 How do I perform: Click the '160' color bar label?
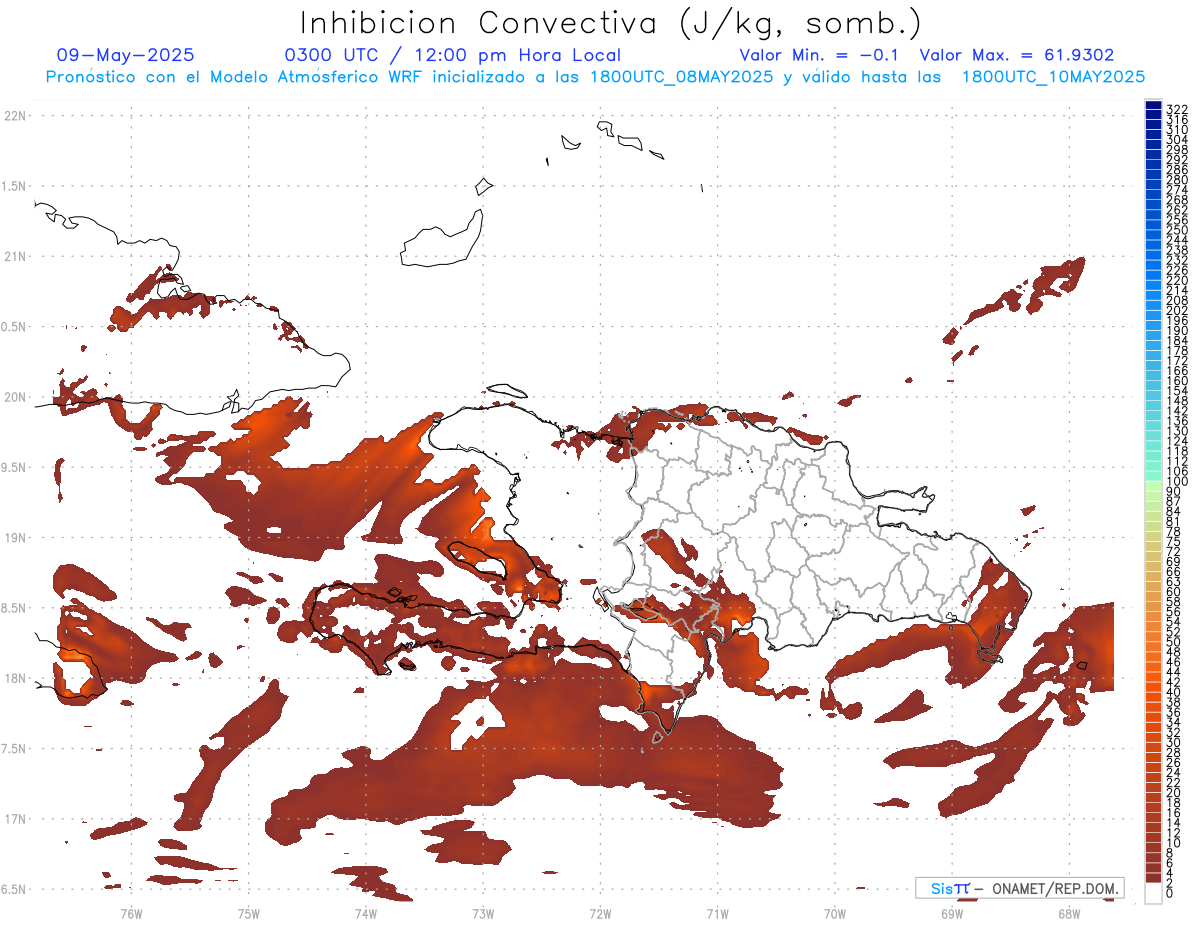point(1177,381)
